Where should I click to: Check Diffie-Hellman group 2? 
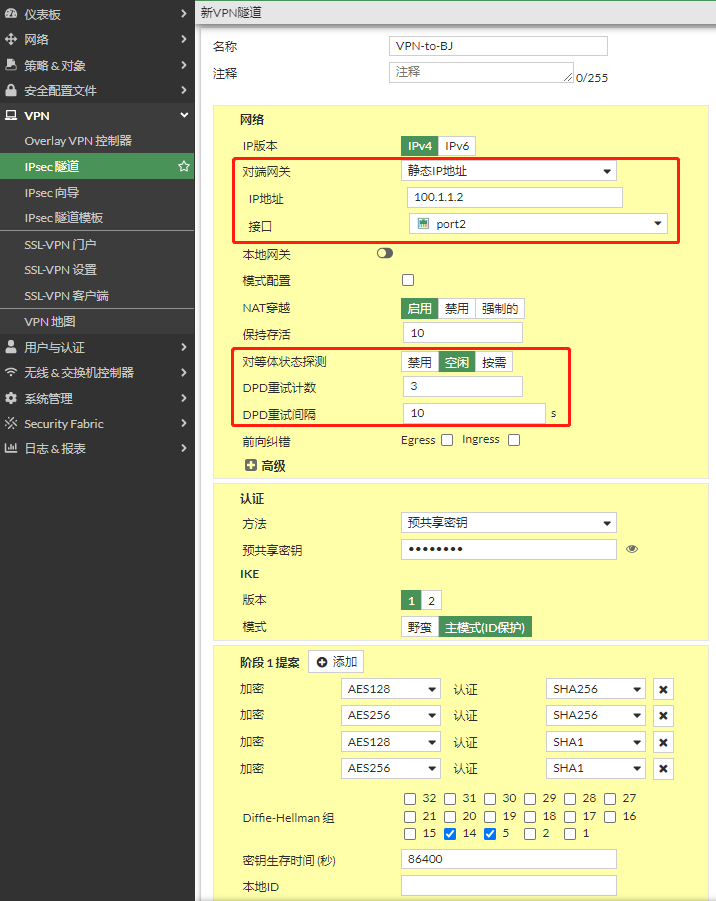point(531,834)
